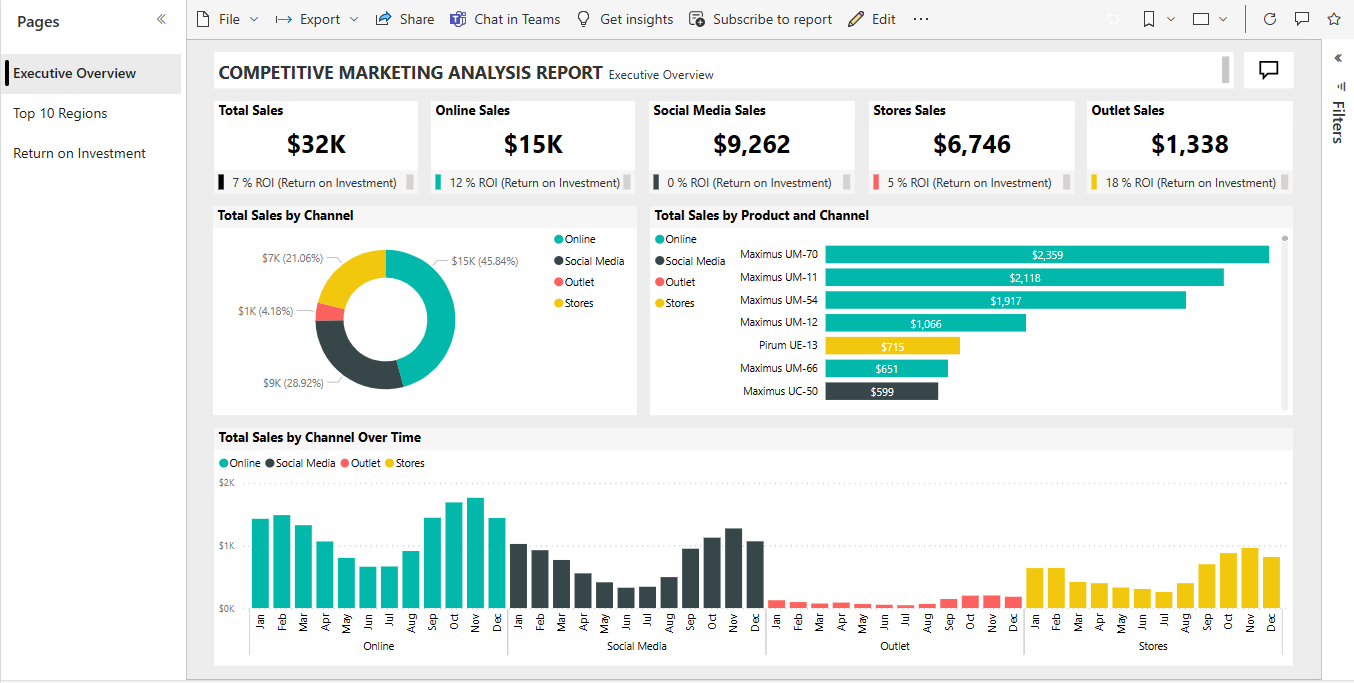Image resolution: width=1354 pixels, height=683 pixels.
Task: Switch to the Top 10 Regions page
Action: [60, 113]
